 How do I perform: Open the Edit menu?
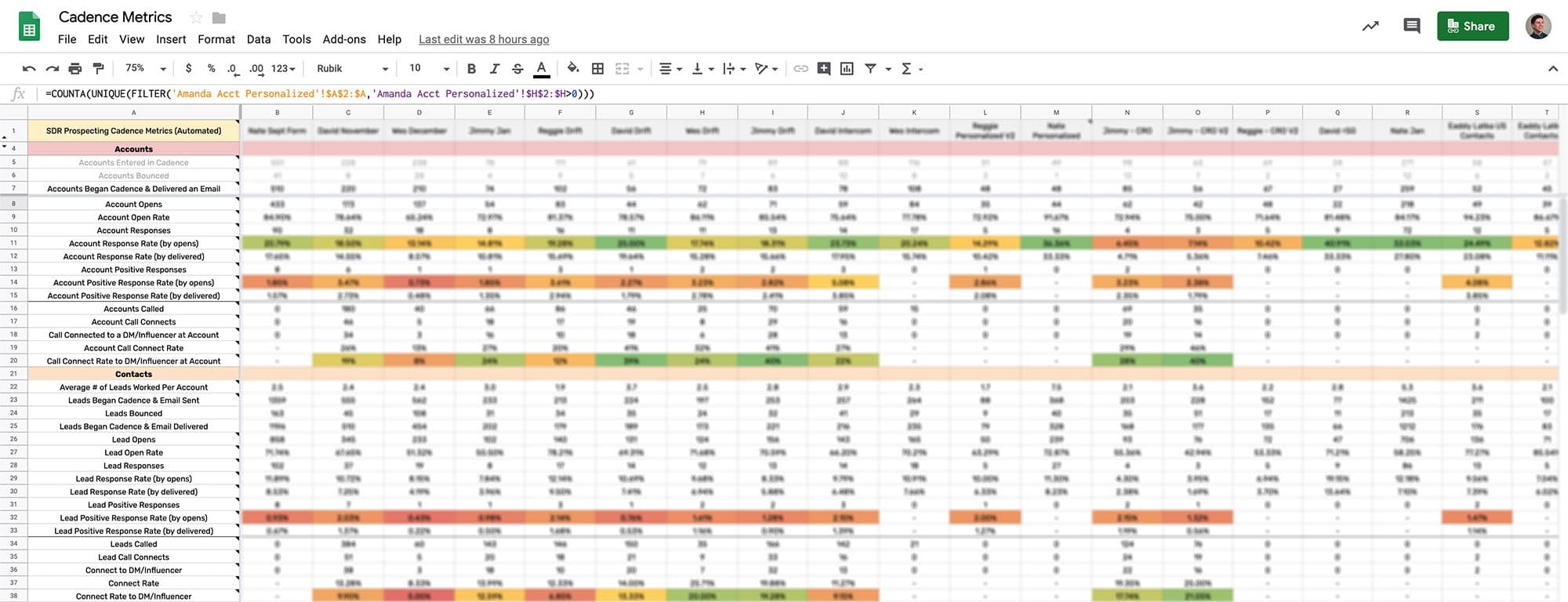click(98, 39)
